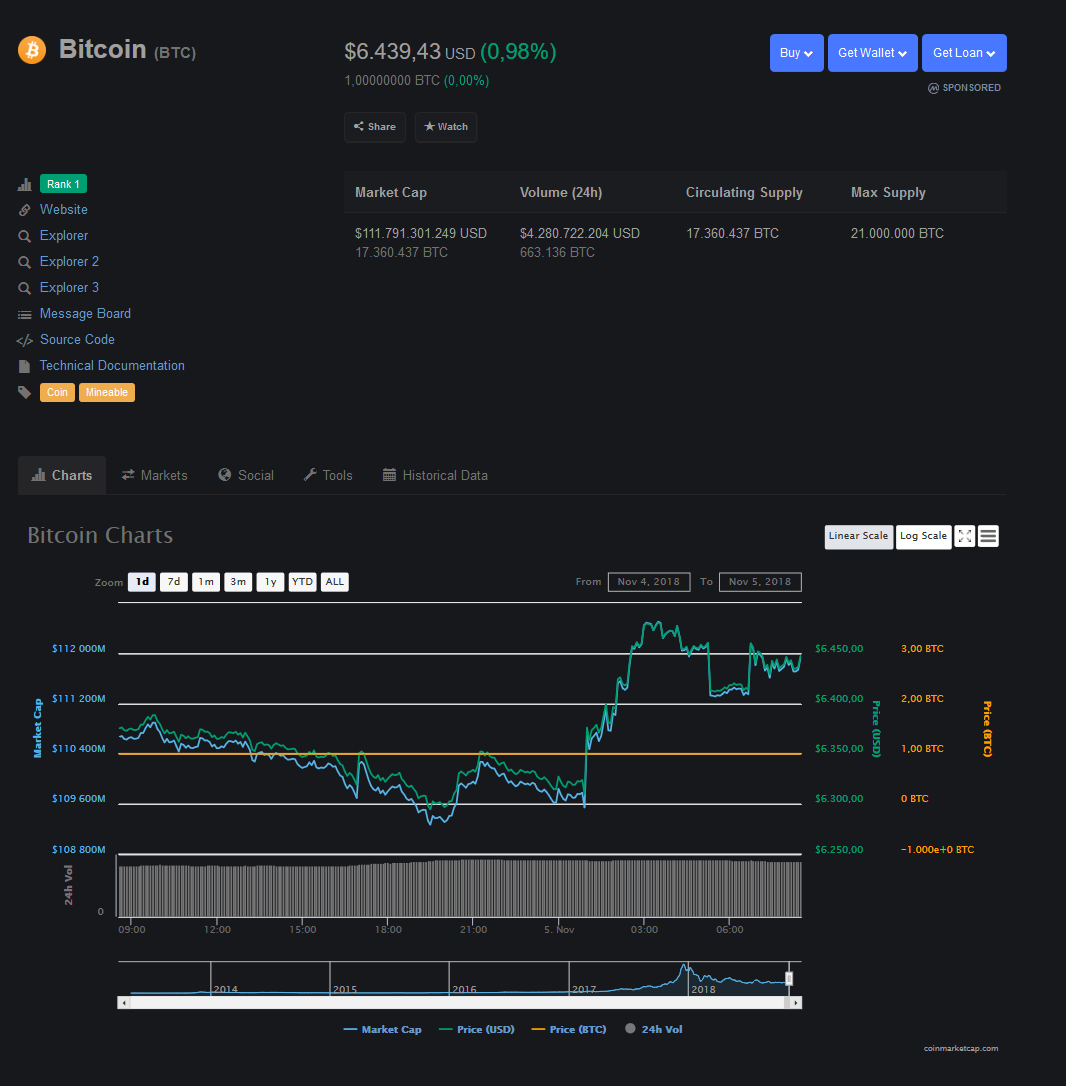Click the Watch star button
The height and width of the screenshot is (1086, 1066).
point(446,127)
